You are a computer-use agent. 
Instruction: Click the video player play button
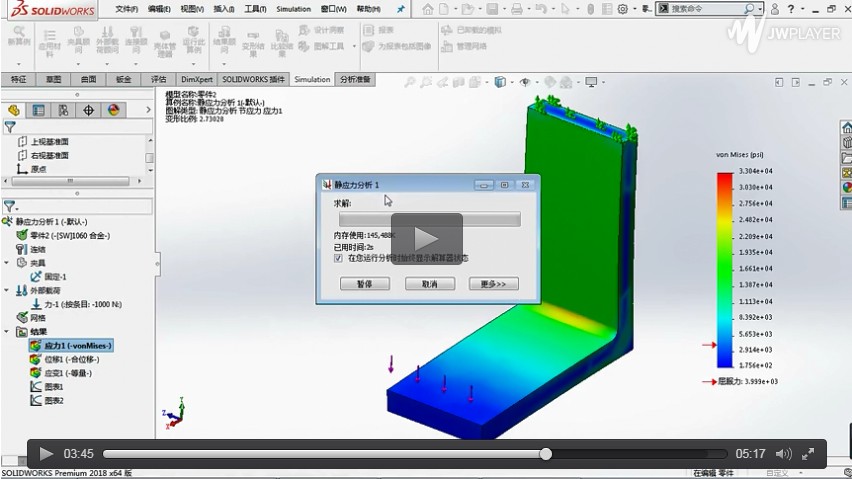click(46, 453)
